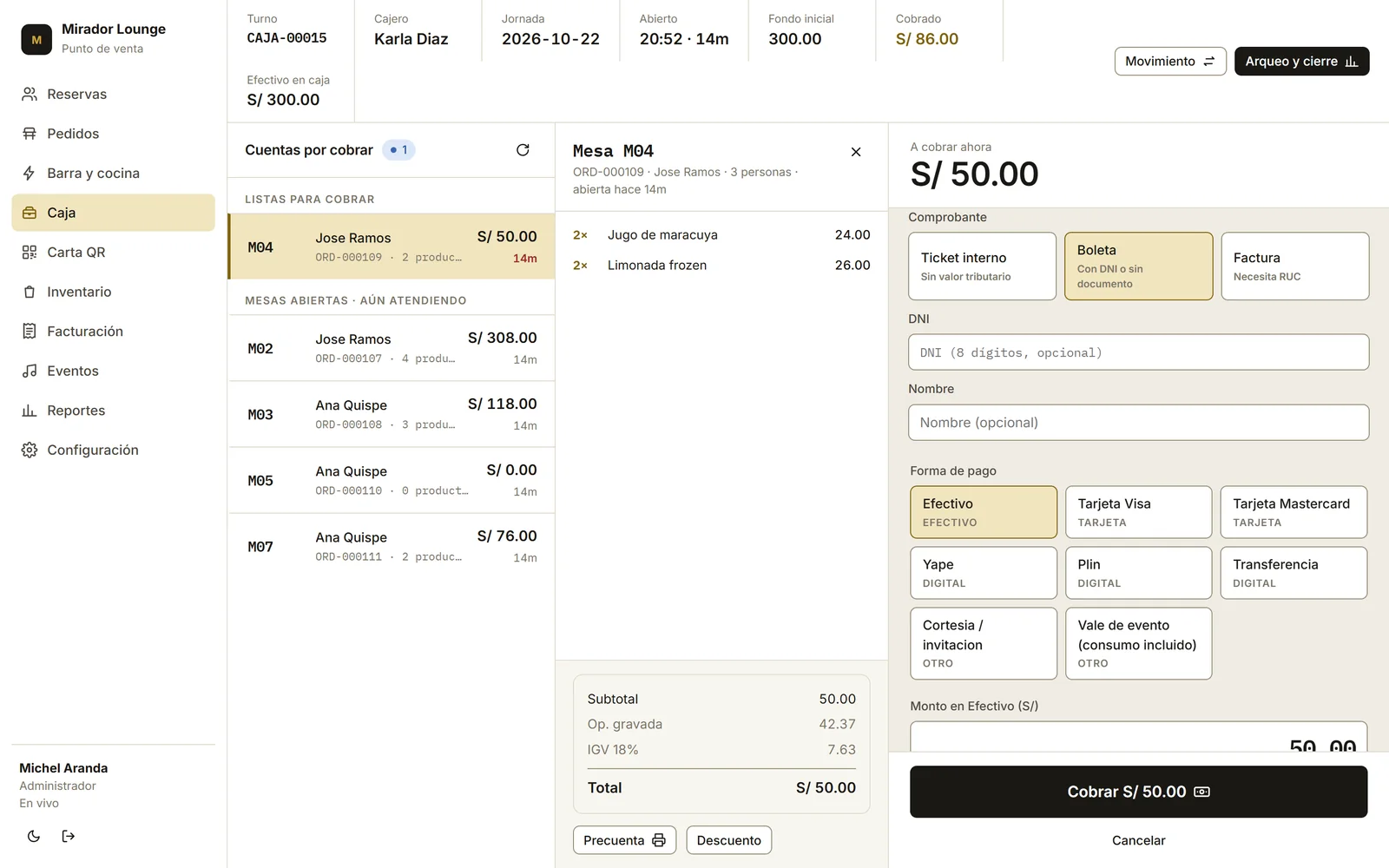Close the Mesa M04 panel
Image resolution: width=1389 pixels, height=868 pixels.
pos(856,152)
